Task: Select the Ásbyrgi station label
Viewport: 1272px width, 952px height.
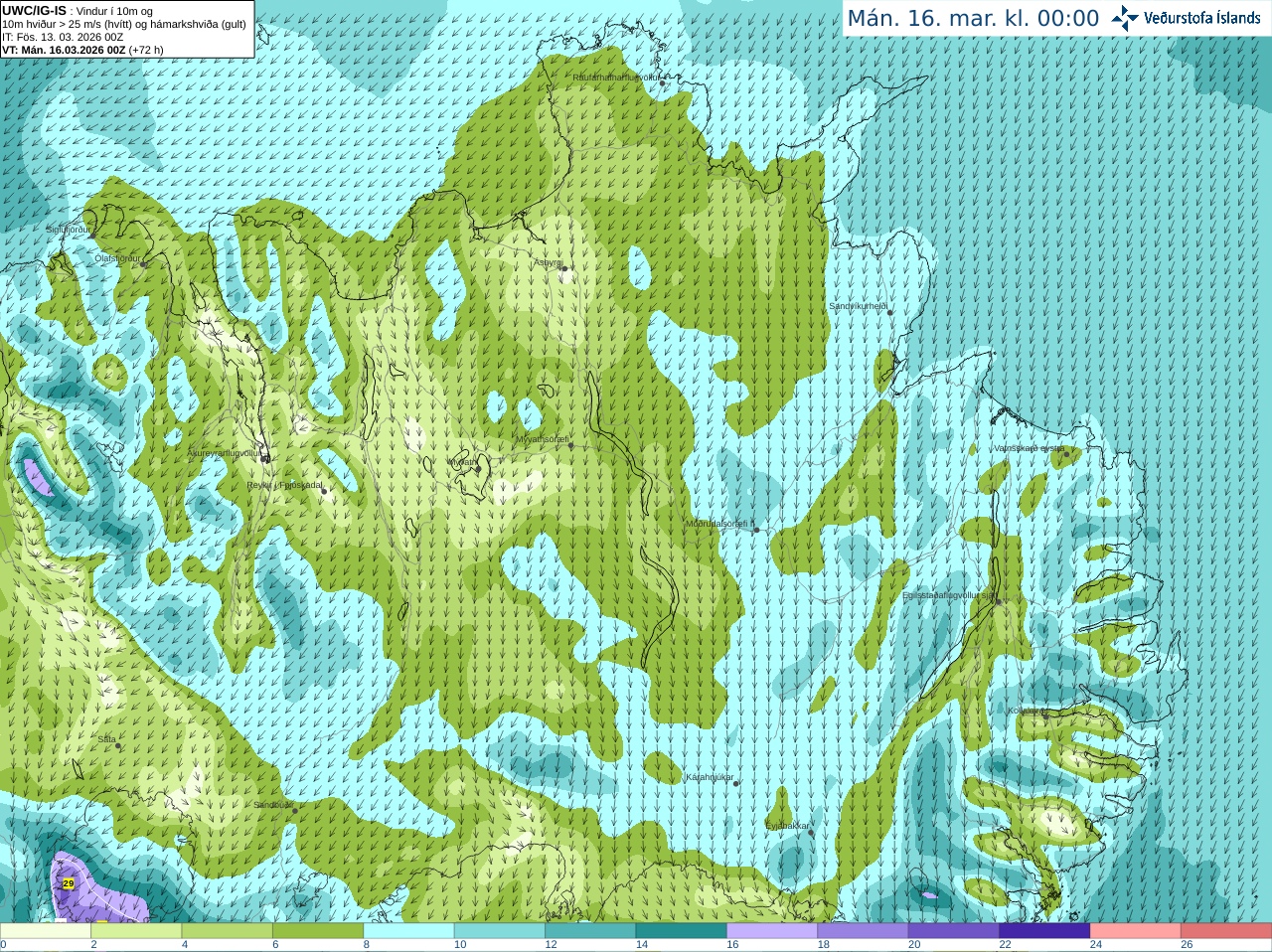Action: click(x=549, y=262)
